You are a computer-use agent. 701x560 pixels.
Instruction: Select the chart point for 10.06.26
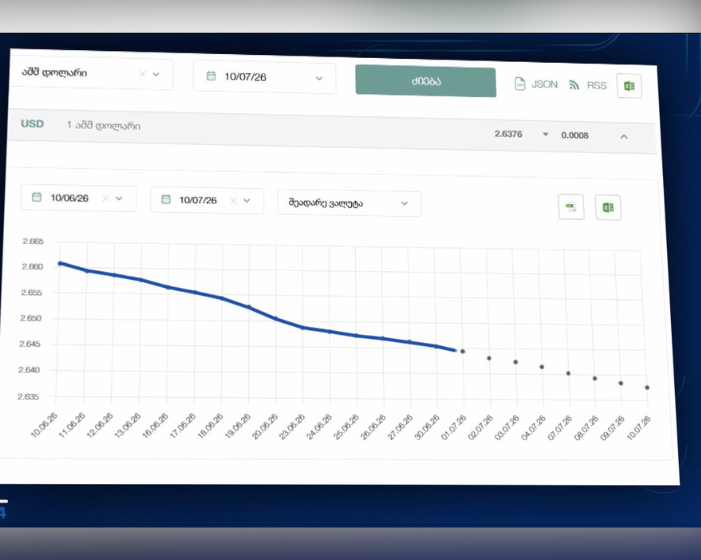tap(60, 263)
